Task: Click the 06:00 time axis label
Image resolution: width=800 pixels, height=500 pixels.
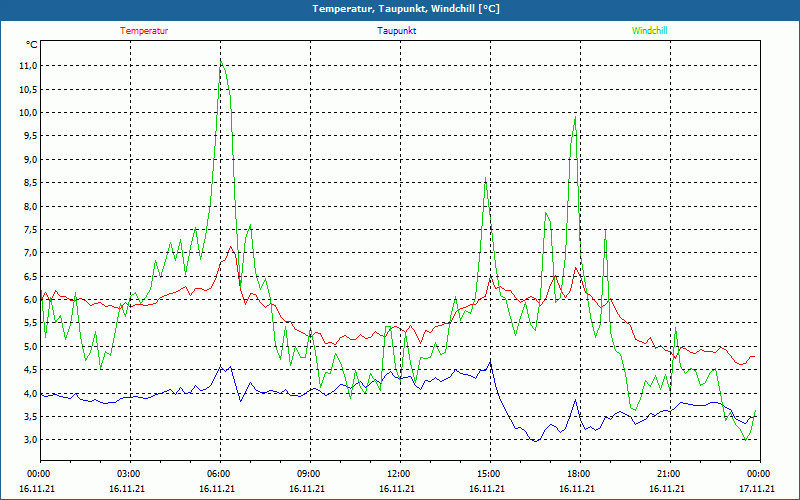Action: (x=220, y=474)
